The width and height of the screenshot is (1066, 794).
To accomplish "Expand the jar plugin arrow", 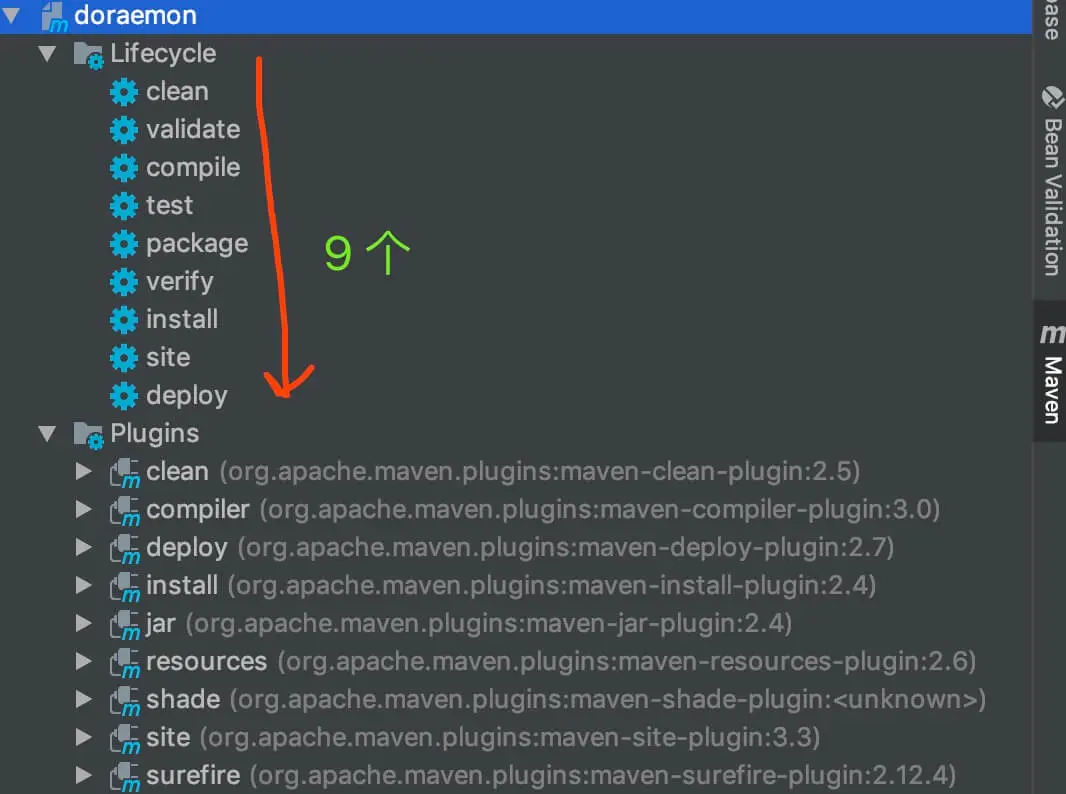I will pos(84,623).
